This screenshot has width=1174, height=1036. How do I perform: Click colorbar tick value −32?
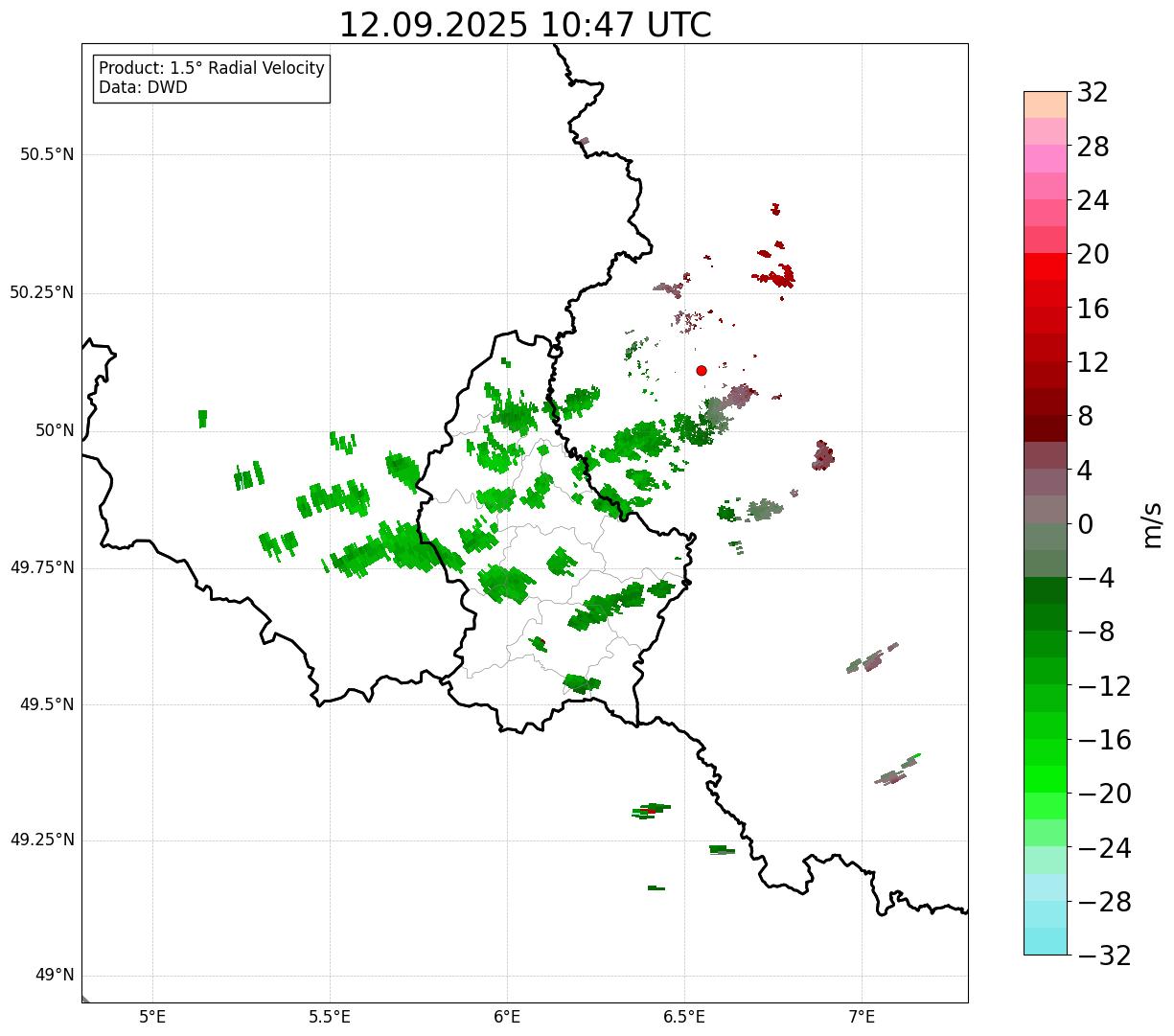click(x=1104, y=955)
